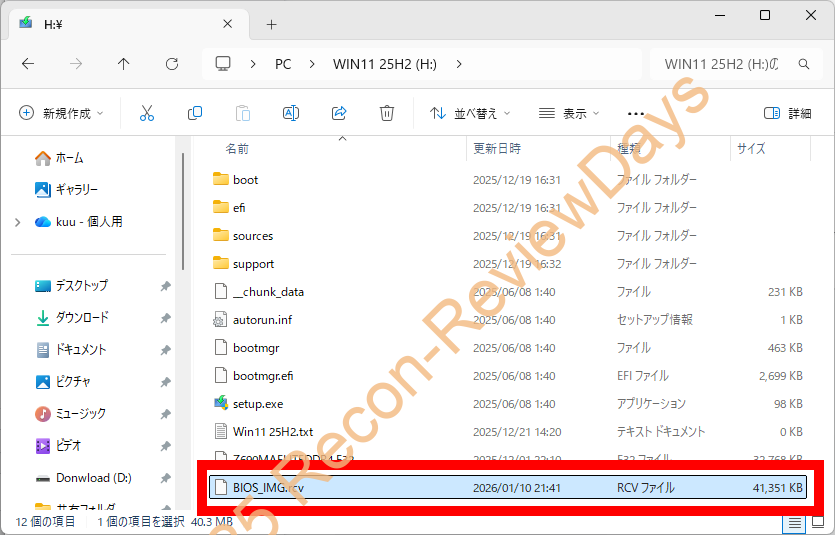Expand the kuu - 個人用 tree node
Image resolution: width=835 pixels, height=535 pixels.
(18, 222)
